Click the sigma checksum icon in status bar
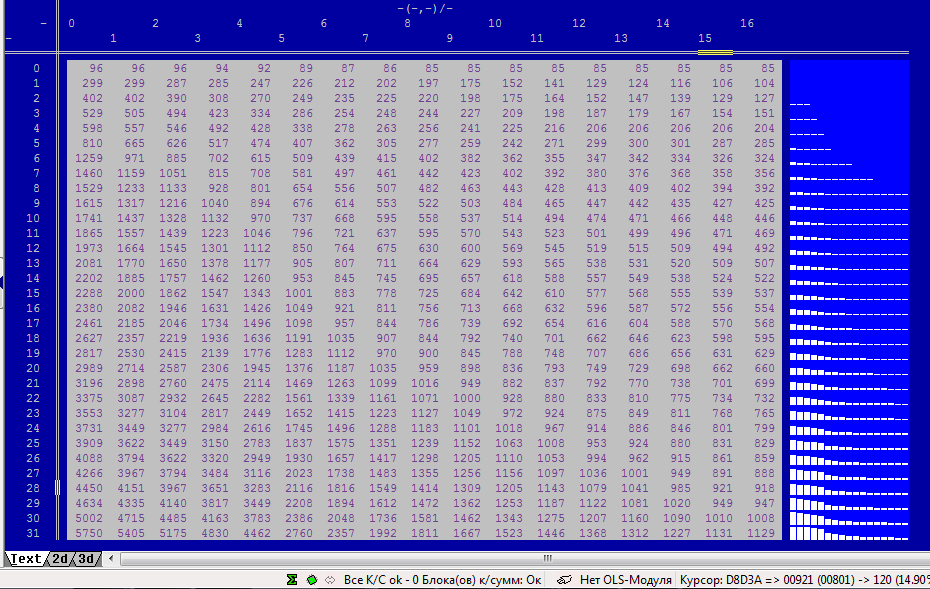The height and width of the screenshot is (589, 930). (x=292, y=580)
